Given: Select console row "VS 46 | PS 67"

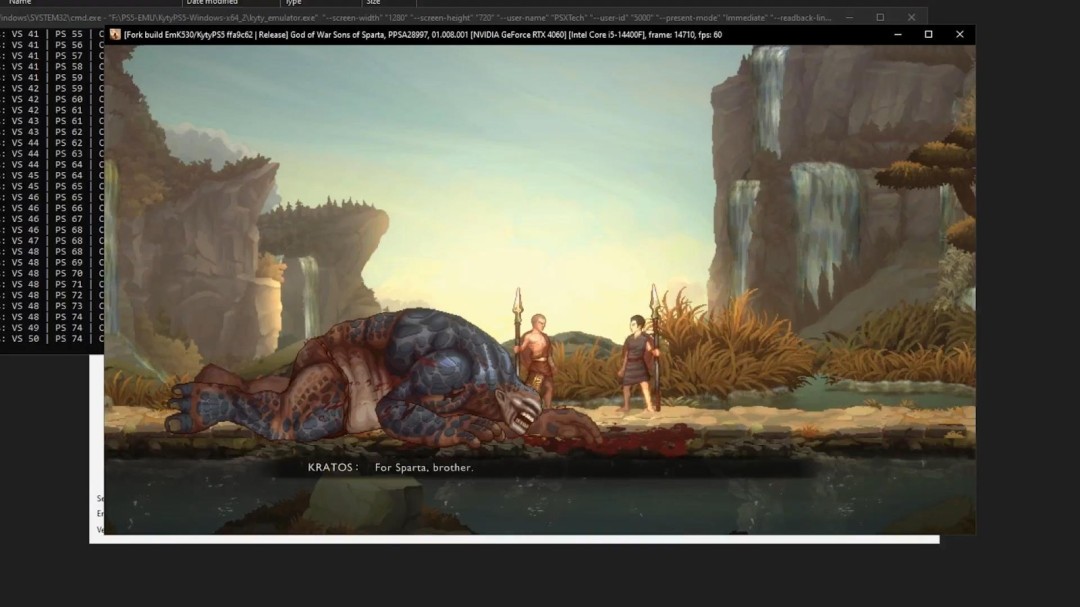Looking at the screenshot, I should click(52, 219).
